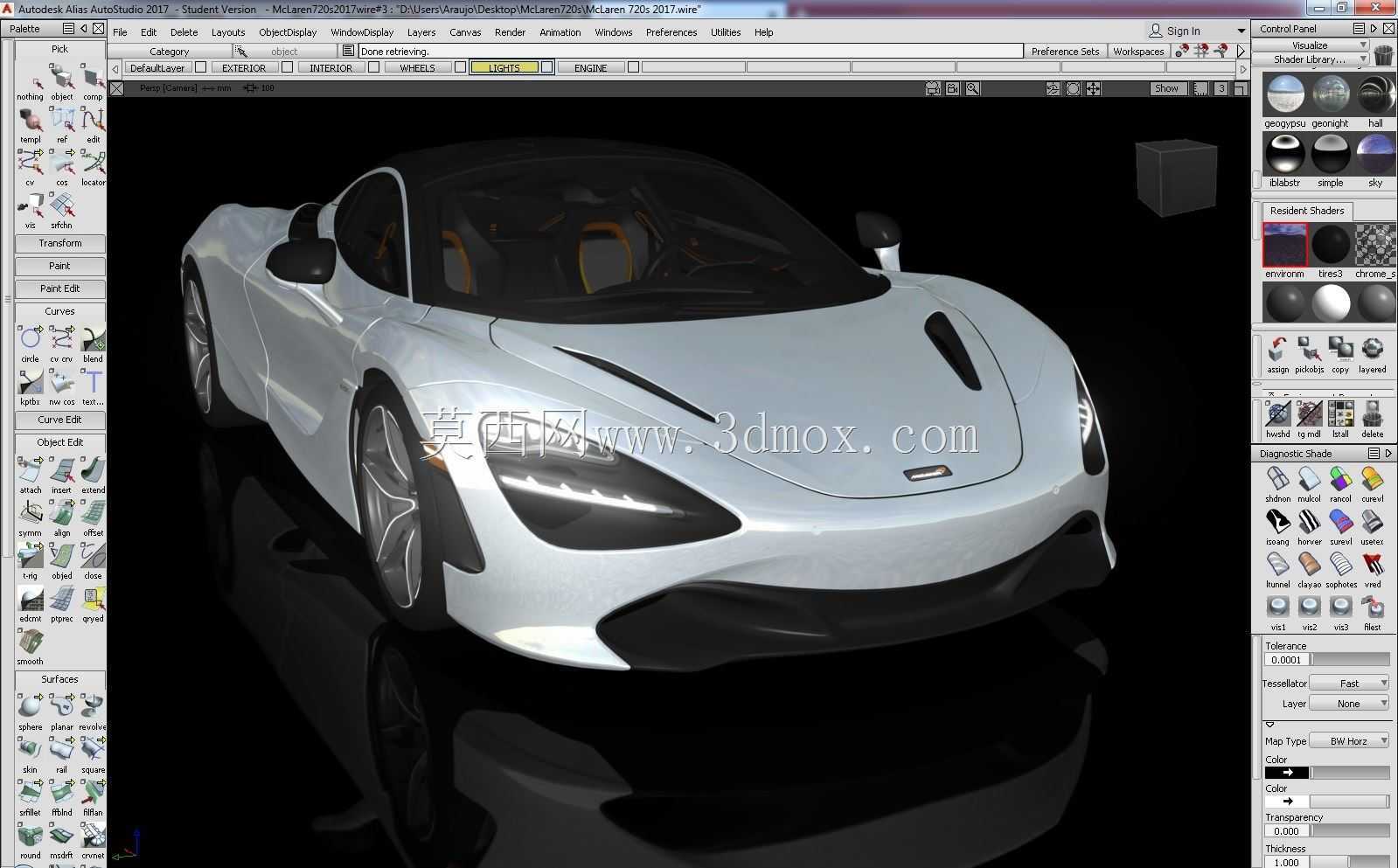The image size is (1398, 868).
Task: Choose the Pick object tool
Action: coord(61,82)
